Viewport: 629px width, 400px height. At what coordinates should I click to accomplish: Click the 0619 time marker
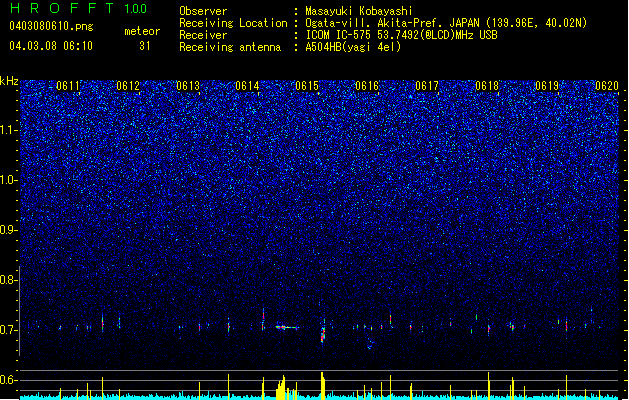547,86
